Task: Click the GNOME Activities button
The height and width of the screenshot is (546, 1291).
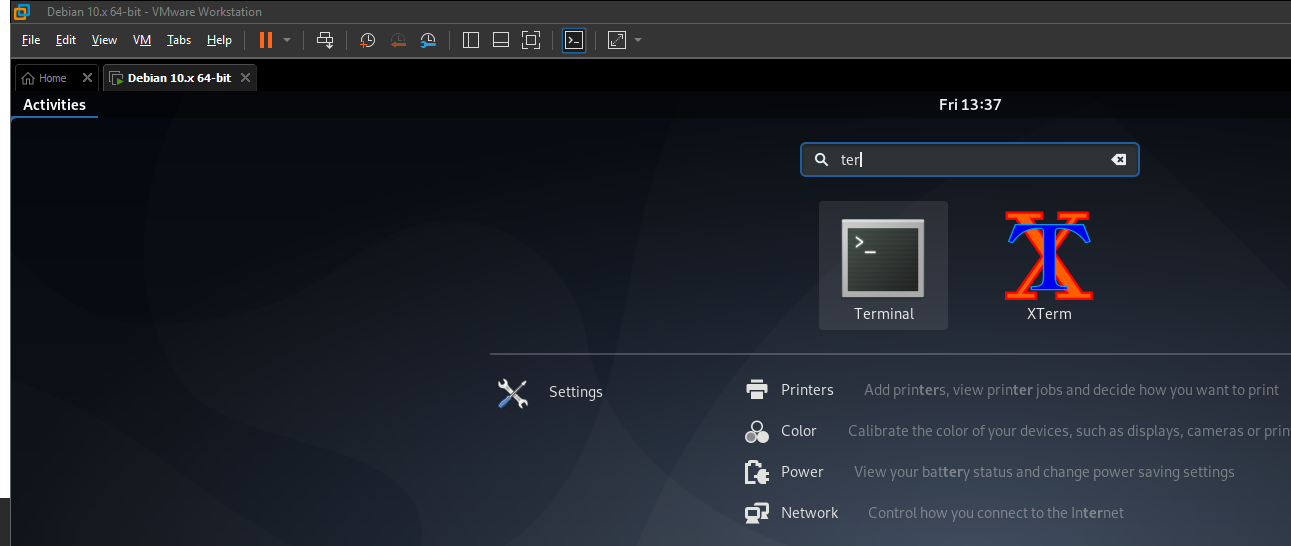Action: coord(54,105)
